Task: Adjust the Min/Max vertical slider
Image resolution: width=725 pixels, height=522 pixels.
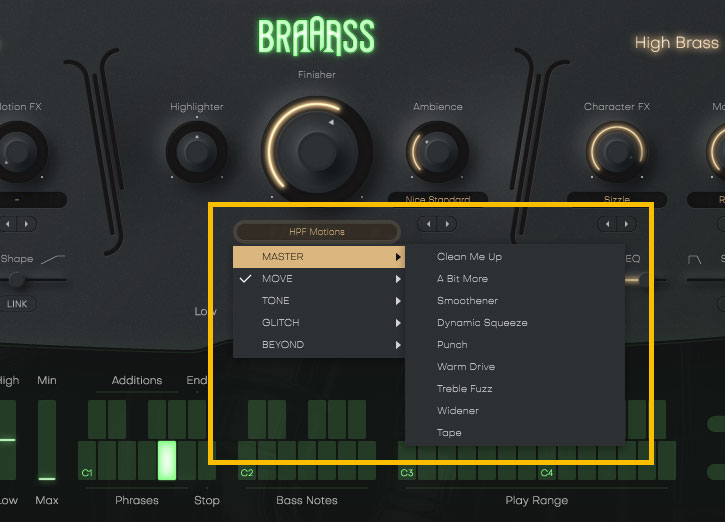Action: [x=47, y=440]
